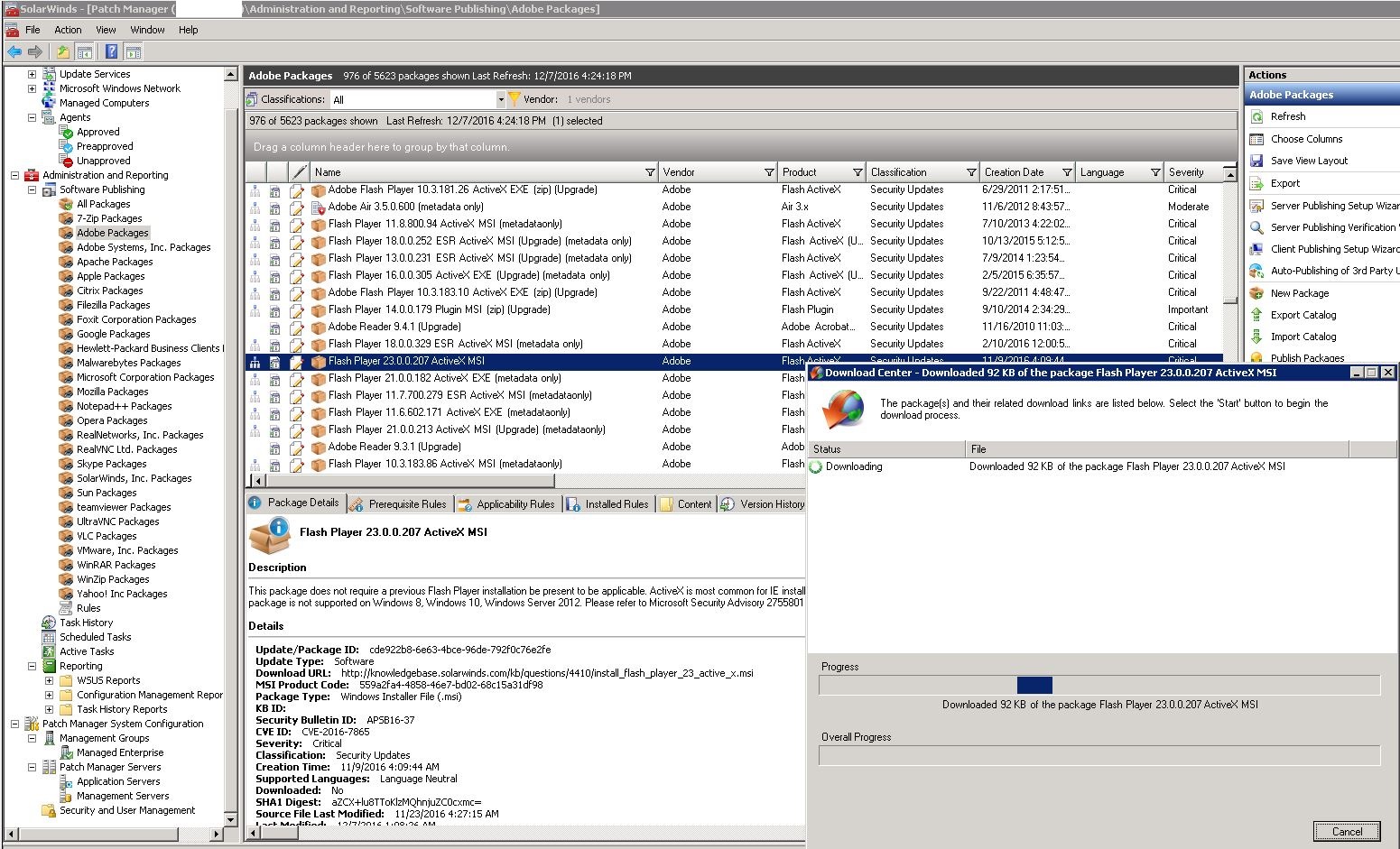The image size is (1400, 849).
Task: Click the Download Center globe icon
Action: click(842, 411)
